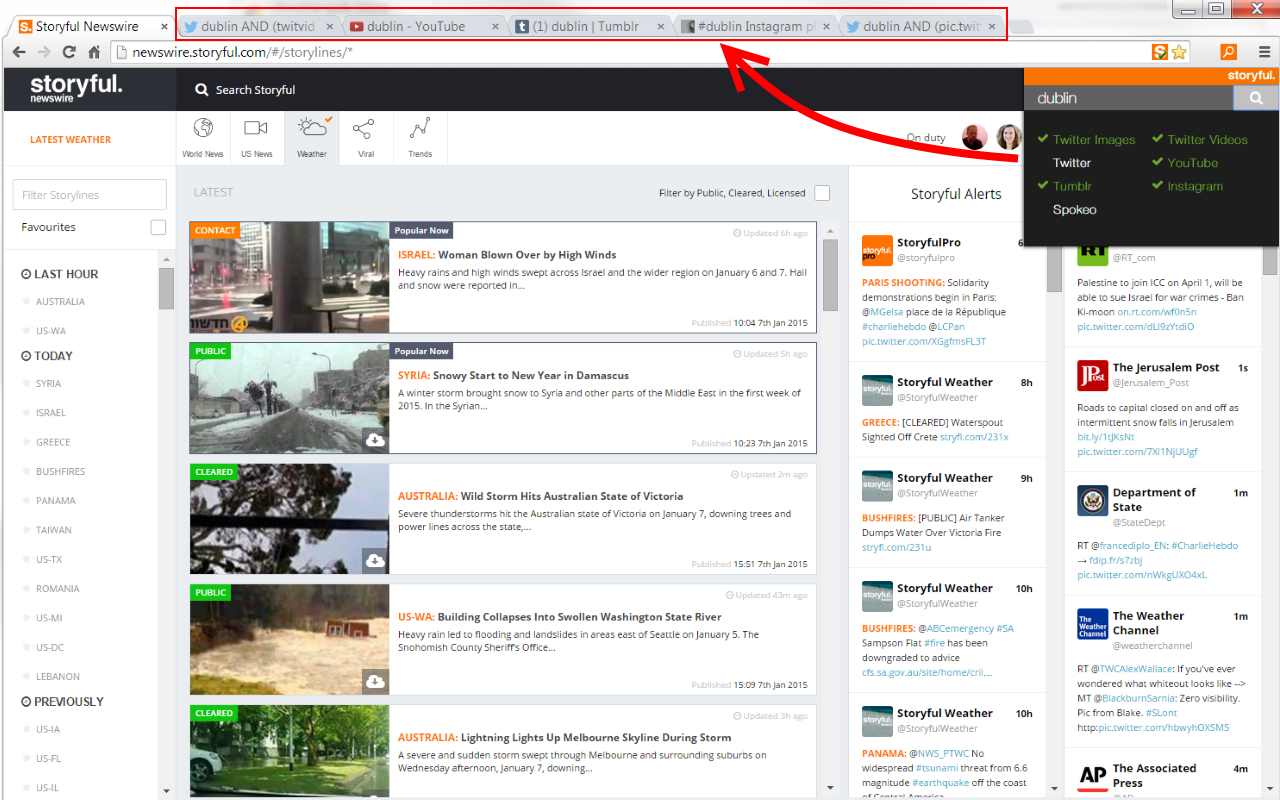Toggle Twitter Images search option
1280x800 pixels.
1086,140
